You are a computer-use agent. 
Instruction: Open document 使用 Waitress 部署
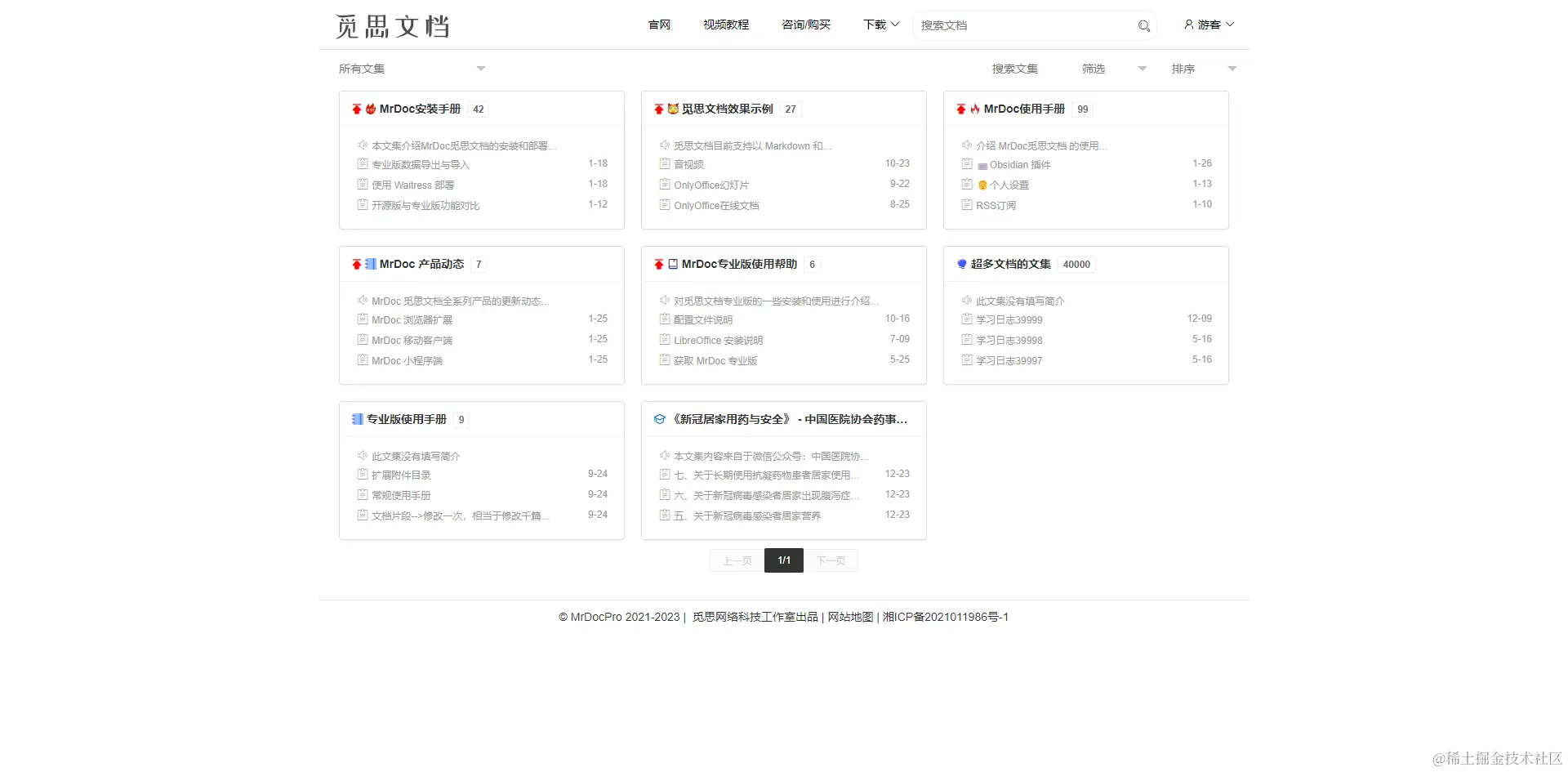pyautogui.click(x=412, y=185)
